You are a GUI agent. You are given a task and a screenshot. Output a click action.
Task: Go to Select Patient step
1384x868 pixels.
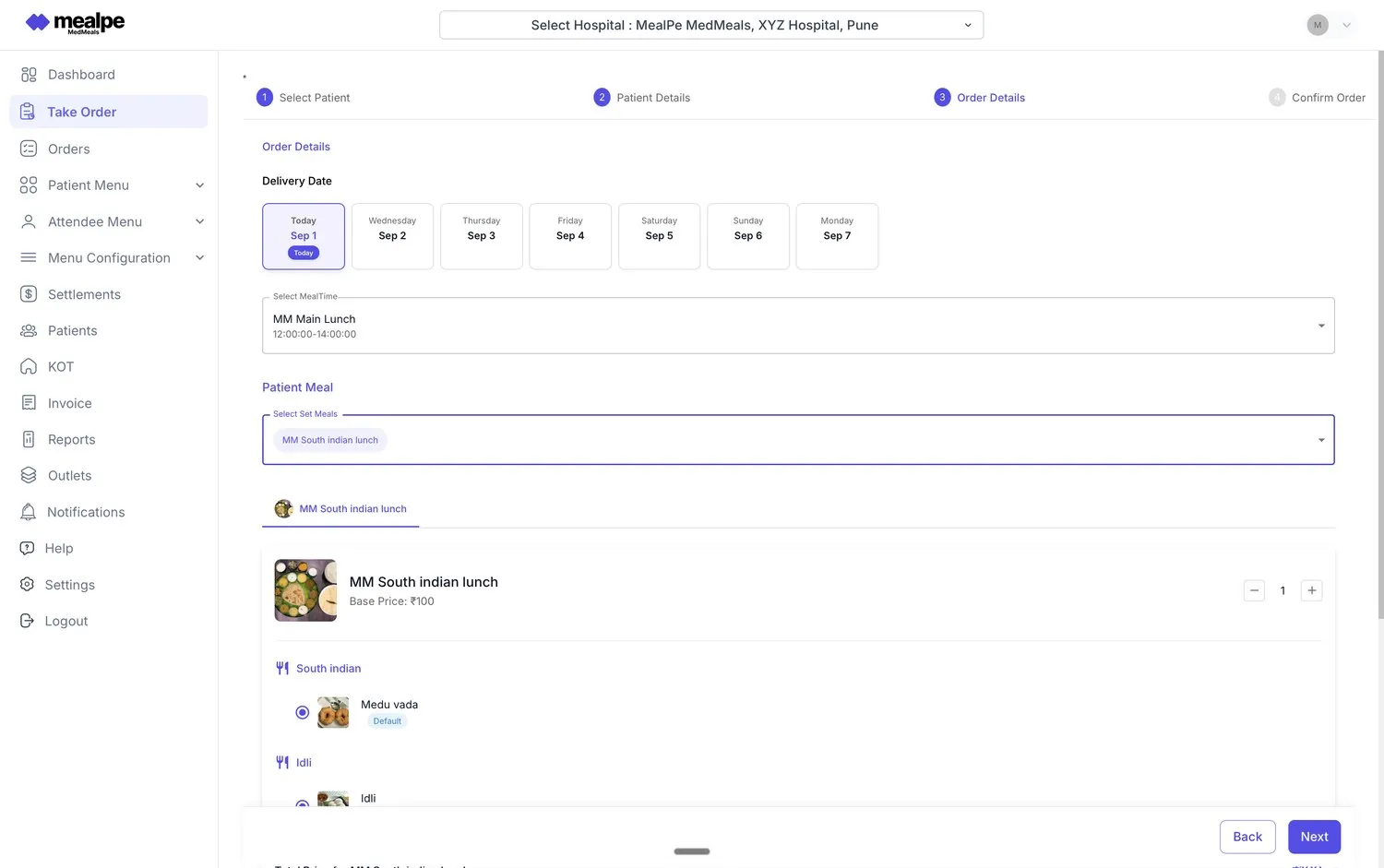click(x=303, y=98)
